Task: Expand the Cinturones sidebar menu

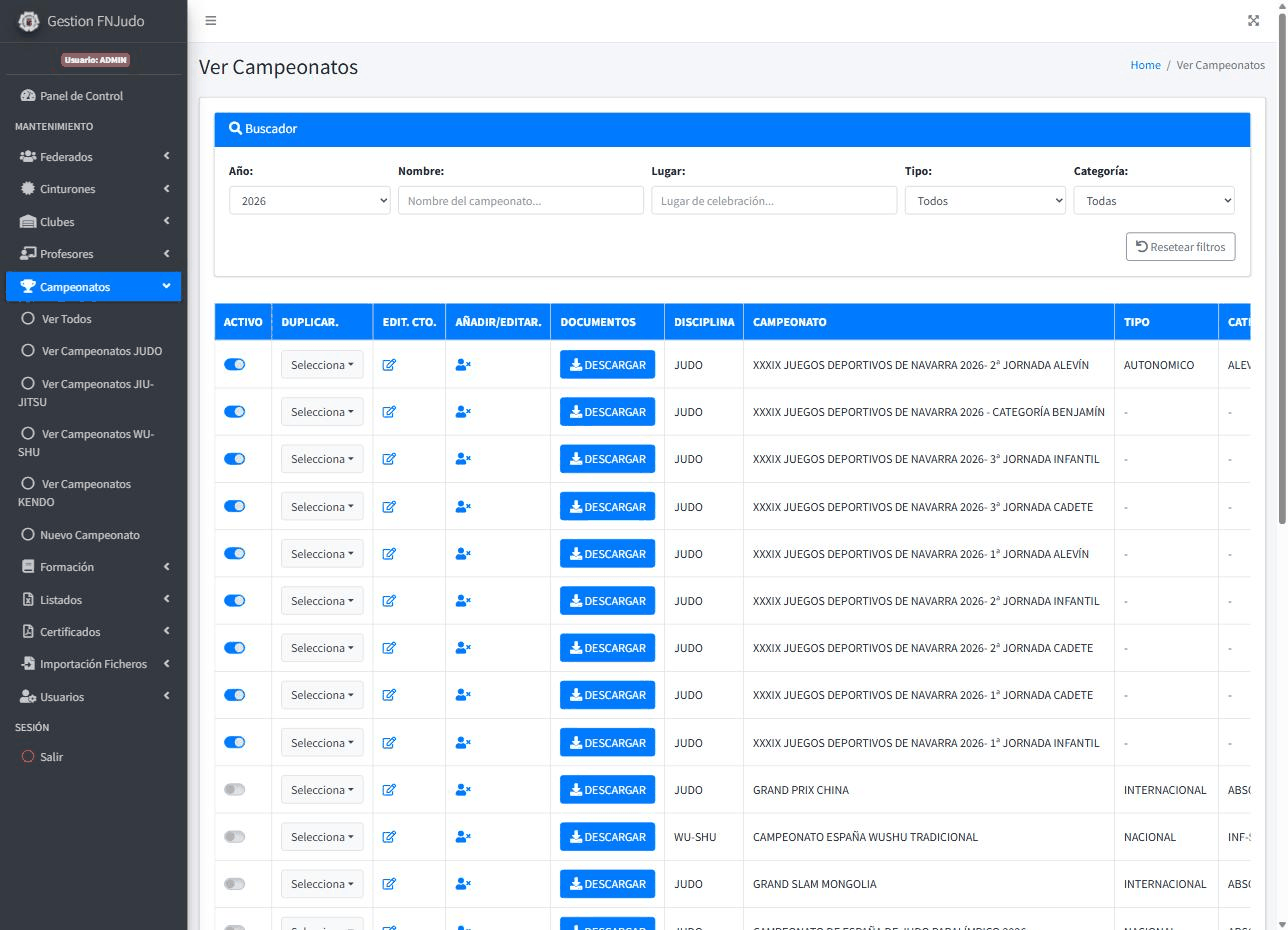Action: (93, 189)
